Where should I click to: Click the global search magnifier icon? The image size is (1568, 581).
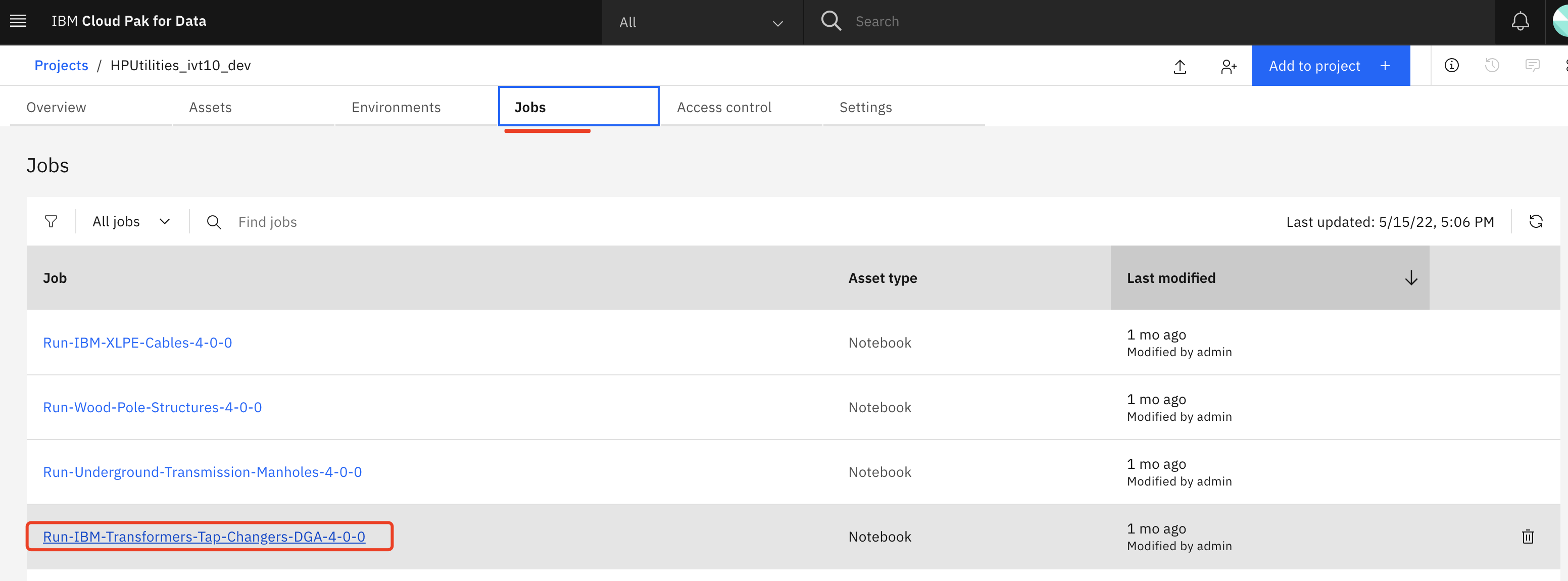[x=831, y=21]
